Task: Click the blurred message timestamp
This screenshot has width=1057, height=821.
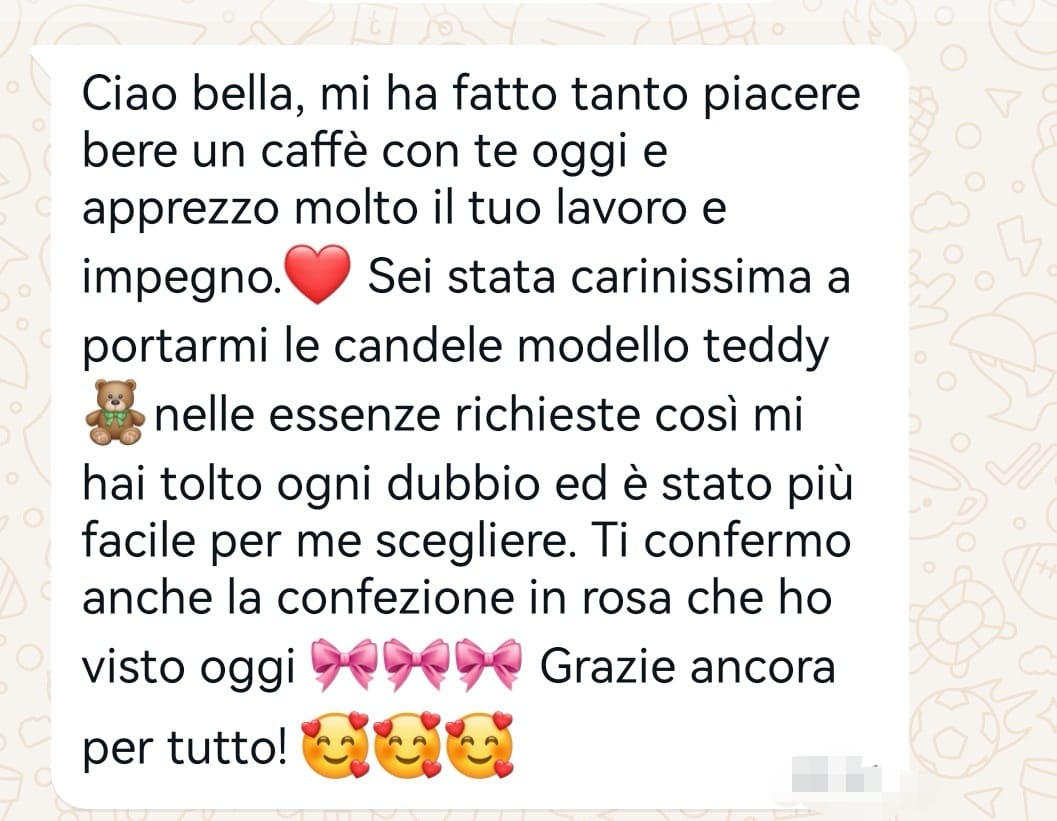Action: coord(836,774)
